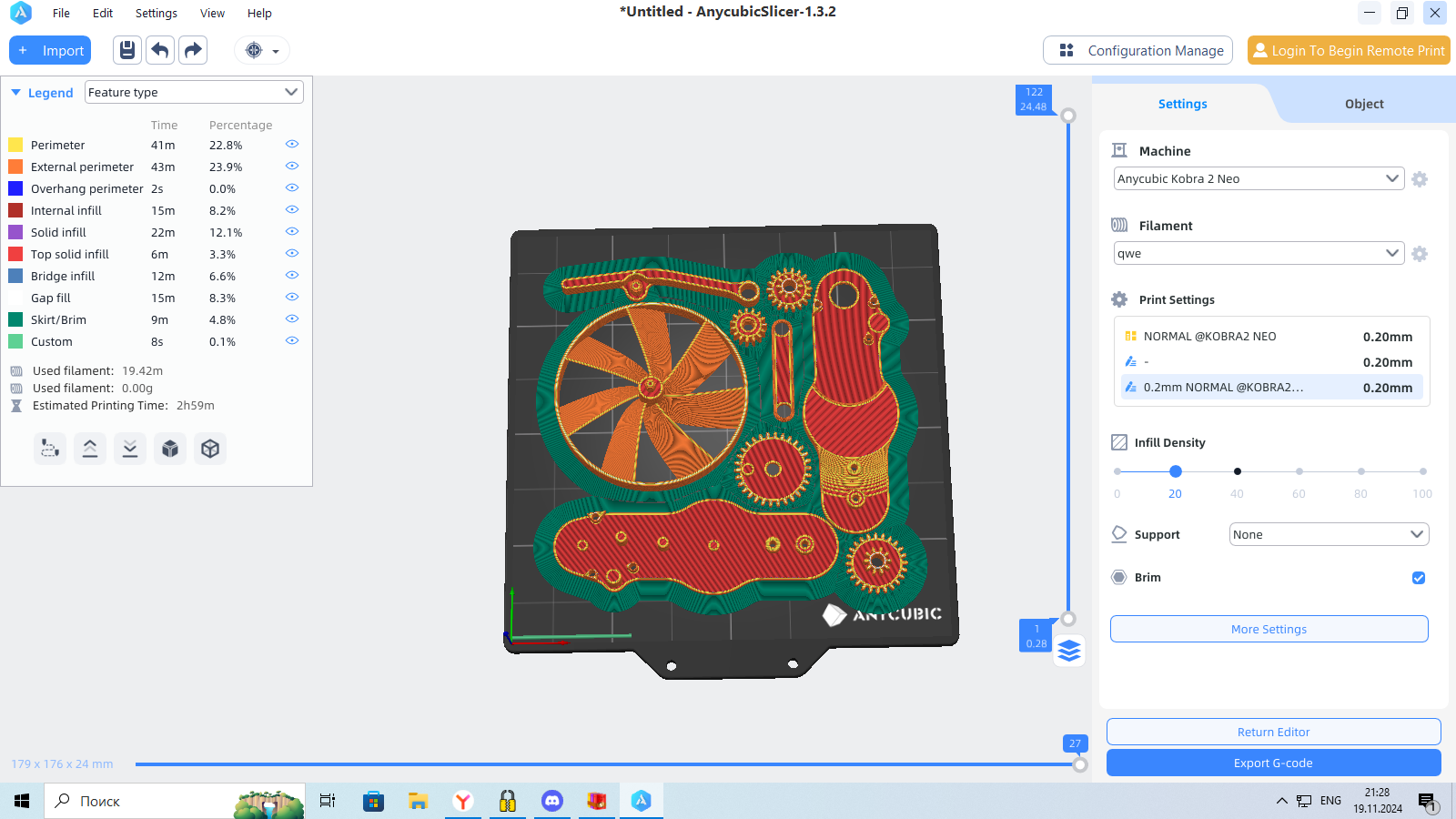Click the move layer down icon
The width and height of the screenshot is (1456, 819).
tap(130, 449)
